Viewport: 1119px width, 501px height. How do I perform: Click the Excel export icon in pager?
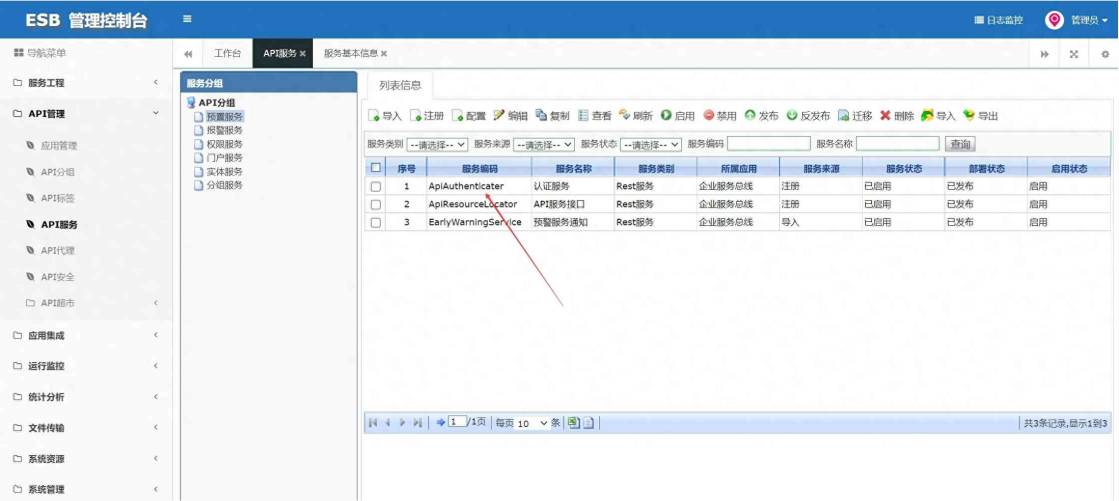pos(574,422)
